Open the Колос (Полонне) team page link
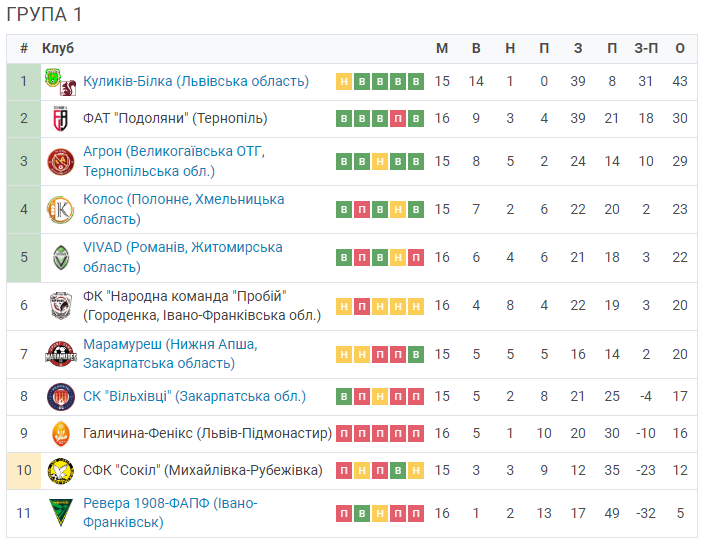The height and width of the screenshot is (548, 707). point(184,209)
